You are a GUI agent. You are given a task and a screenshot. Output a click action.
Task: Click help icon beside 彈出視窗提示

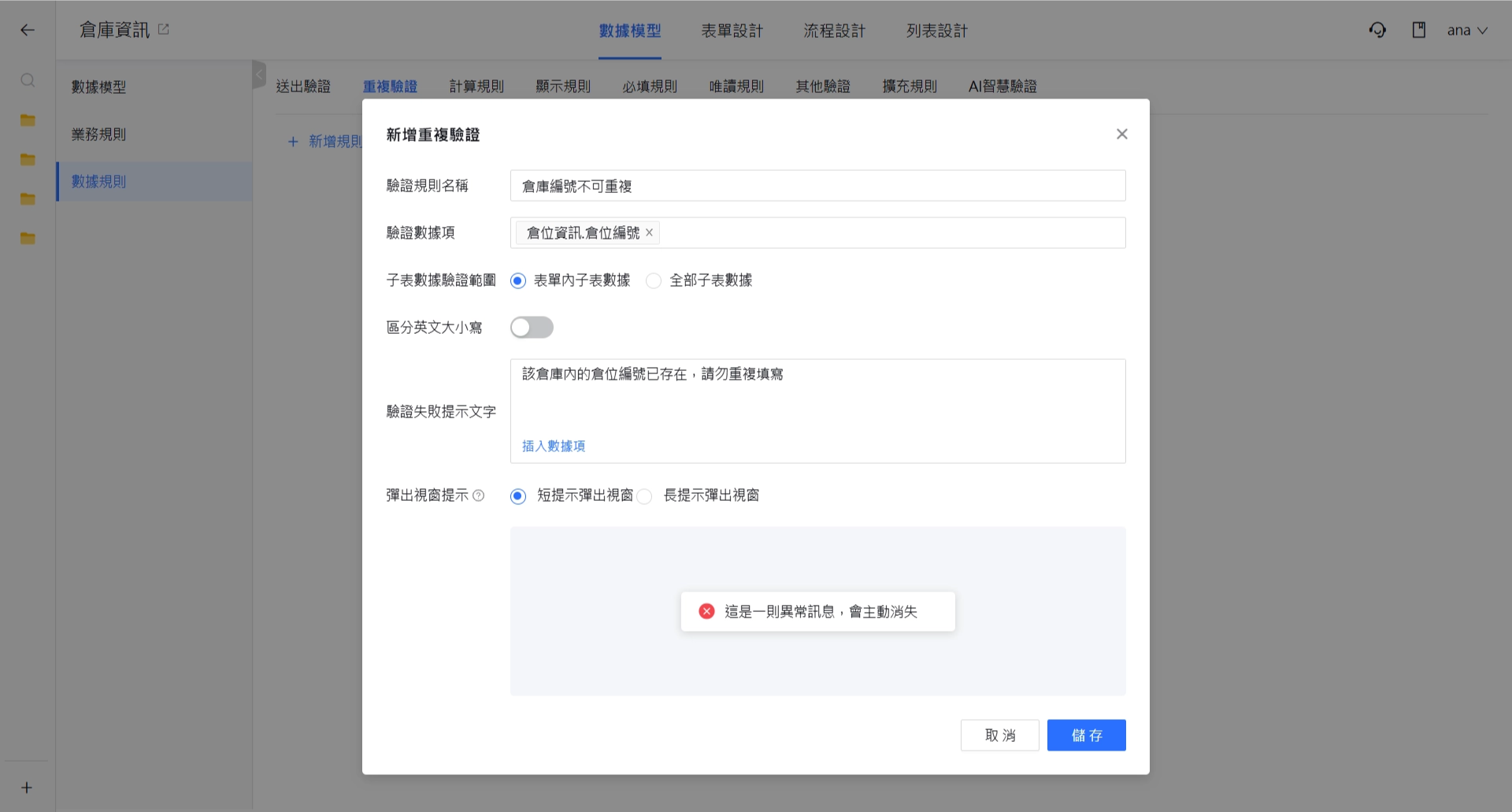click(478, 495)
